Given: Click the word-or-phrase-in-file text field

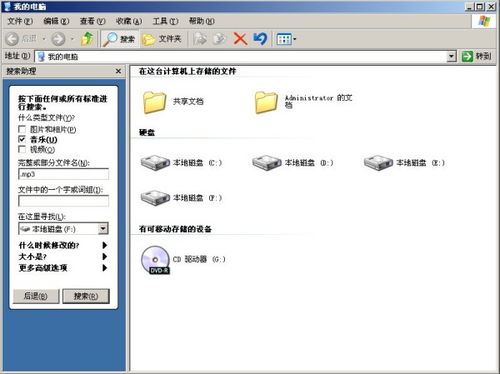Looking at the screenshot, I should [x=63, y=201].
